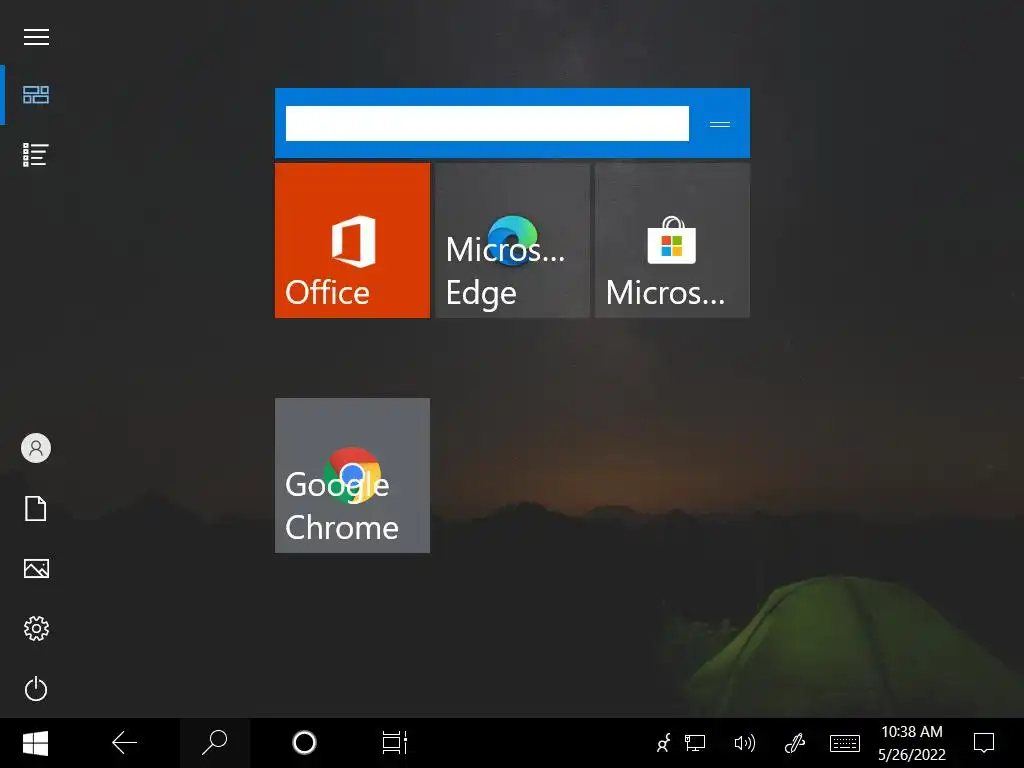Open the Pictures icon in the sidebar
1024x768 pixels.
coord(36,568)
